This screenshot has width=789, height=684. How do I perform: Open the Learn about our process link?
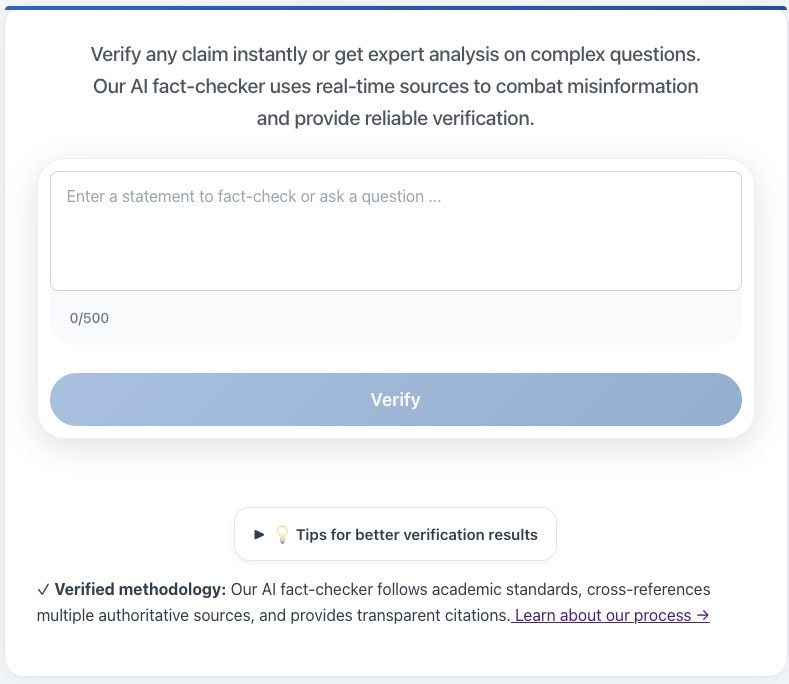click(x=610, y=615)
